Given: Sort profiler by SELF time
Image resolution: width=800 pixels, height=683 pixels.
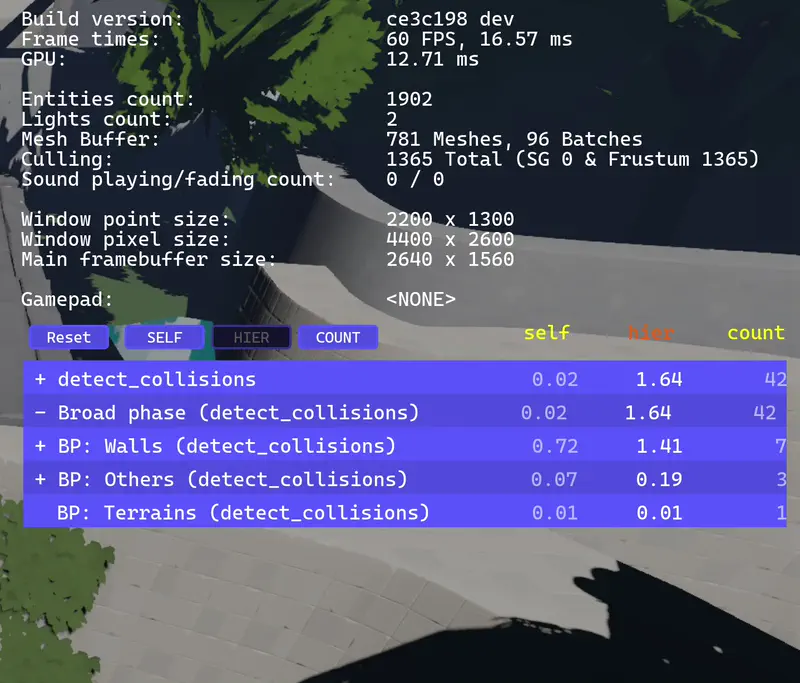Looking at the screenshot, I should point(164,338).
